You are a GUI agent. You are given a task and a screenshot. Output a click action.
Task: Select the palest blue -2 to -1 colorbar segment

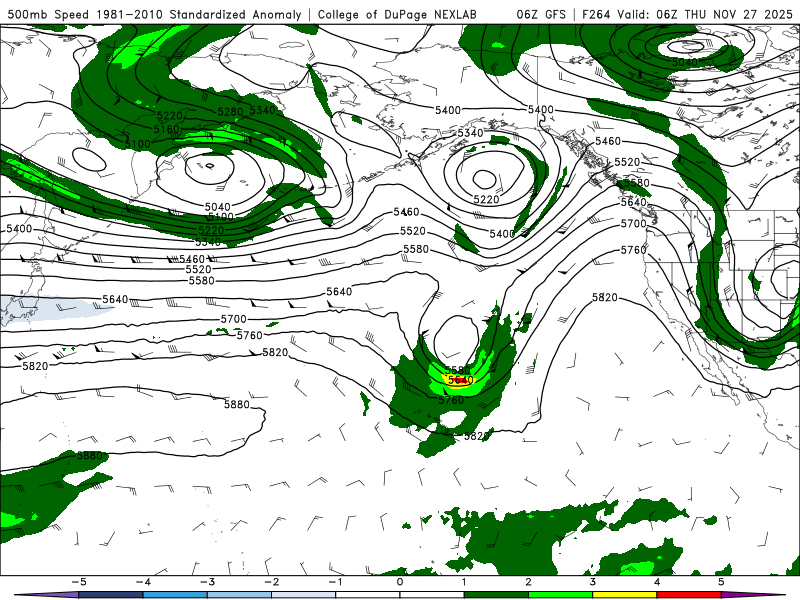(304, 595)
